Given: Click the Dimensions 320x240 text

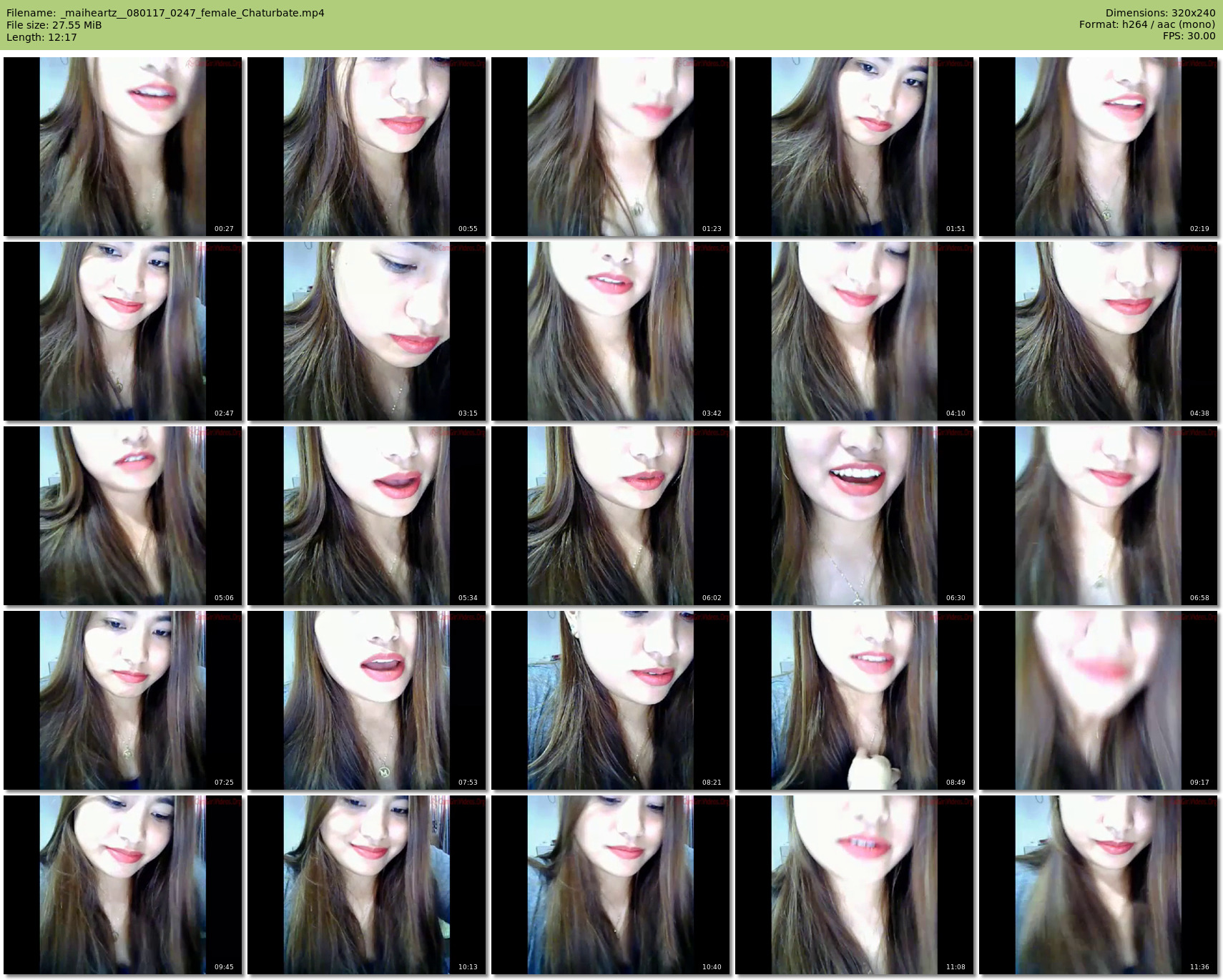Looking at the screenshot, I should 1160,13.
